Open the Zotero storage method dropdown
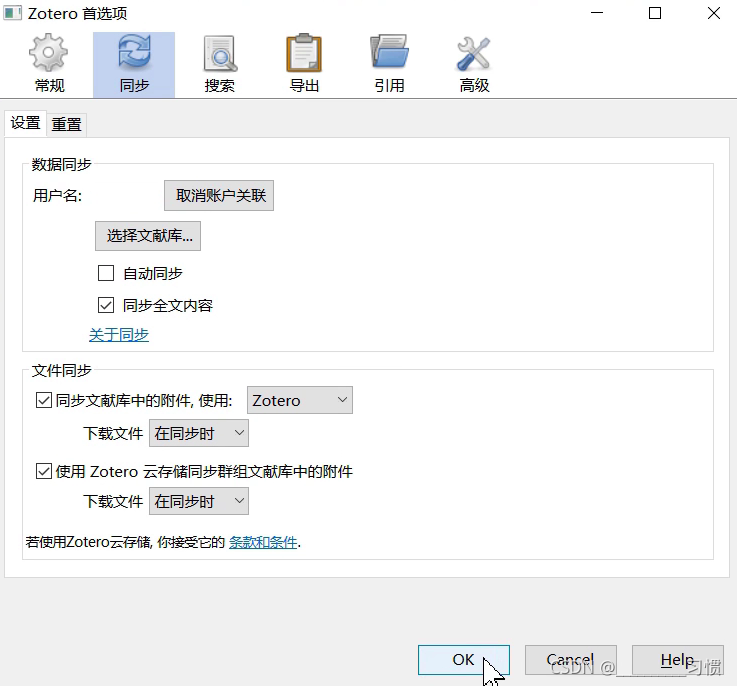The width and height of the screenshot is (737, 686). (x=299, y=400)
